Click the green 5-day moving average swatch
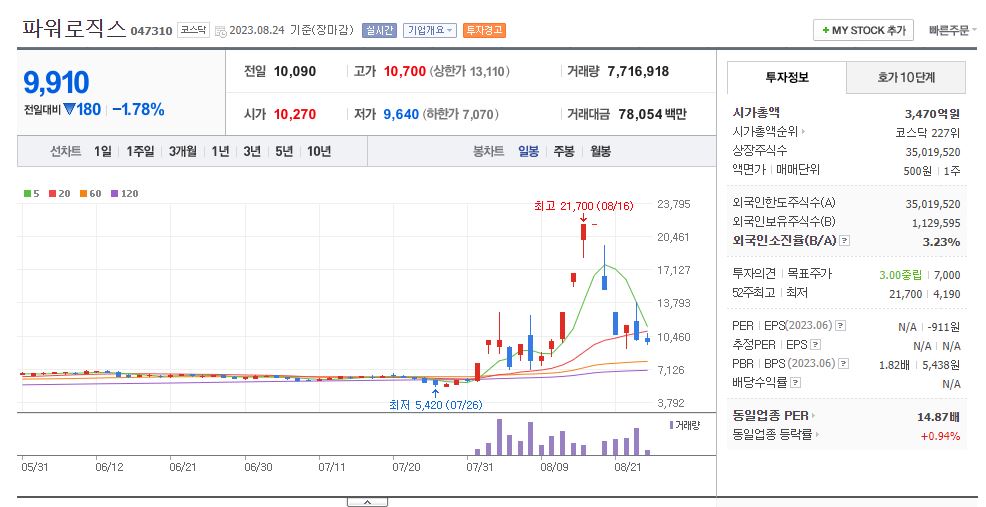The image size is (986, 507). (x=27, y=194)
